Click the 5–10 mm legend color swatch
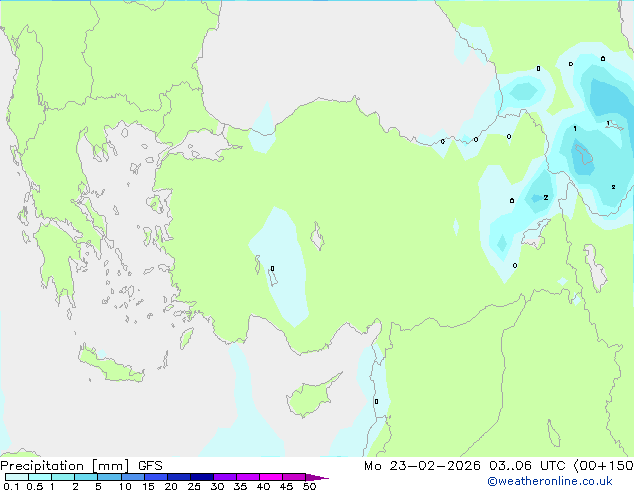 [x=110, y=477]
